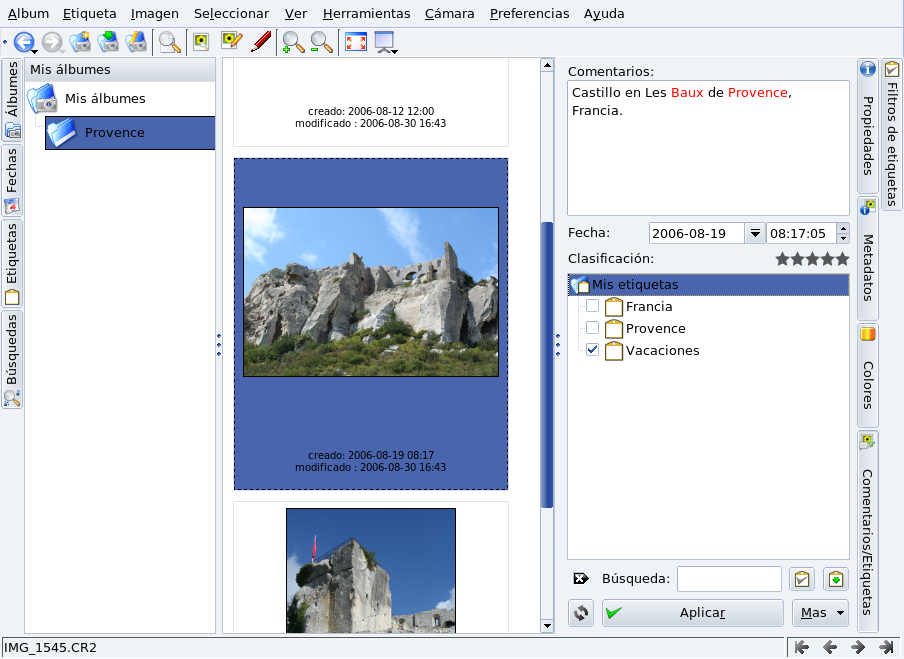
Task: Click the red pencil rename icon
Action: (261, 42)
